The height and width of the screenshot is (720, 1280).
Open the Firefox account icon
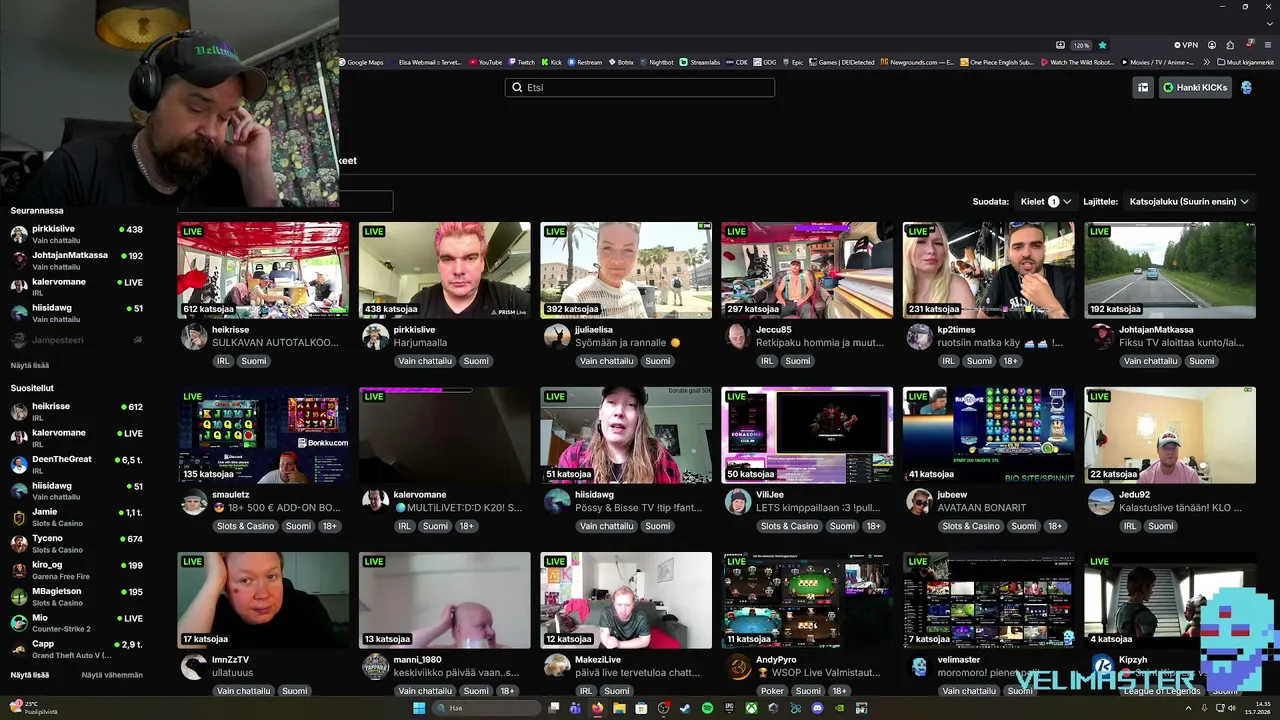tap(1212, 45)
